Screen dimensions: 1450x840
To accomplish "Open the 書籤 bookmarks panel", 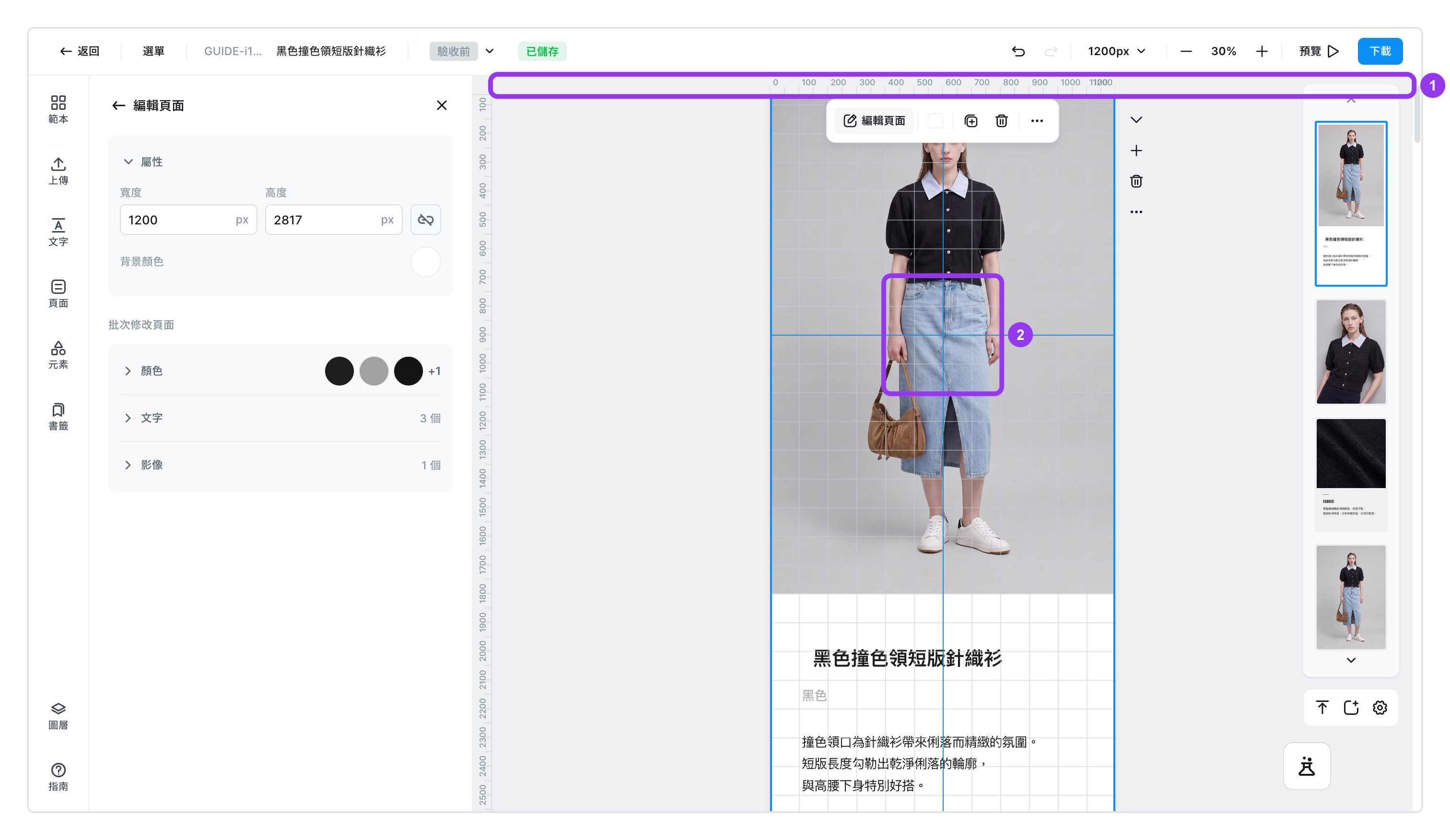I will click(58, 417).
